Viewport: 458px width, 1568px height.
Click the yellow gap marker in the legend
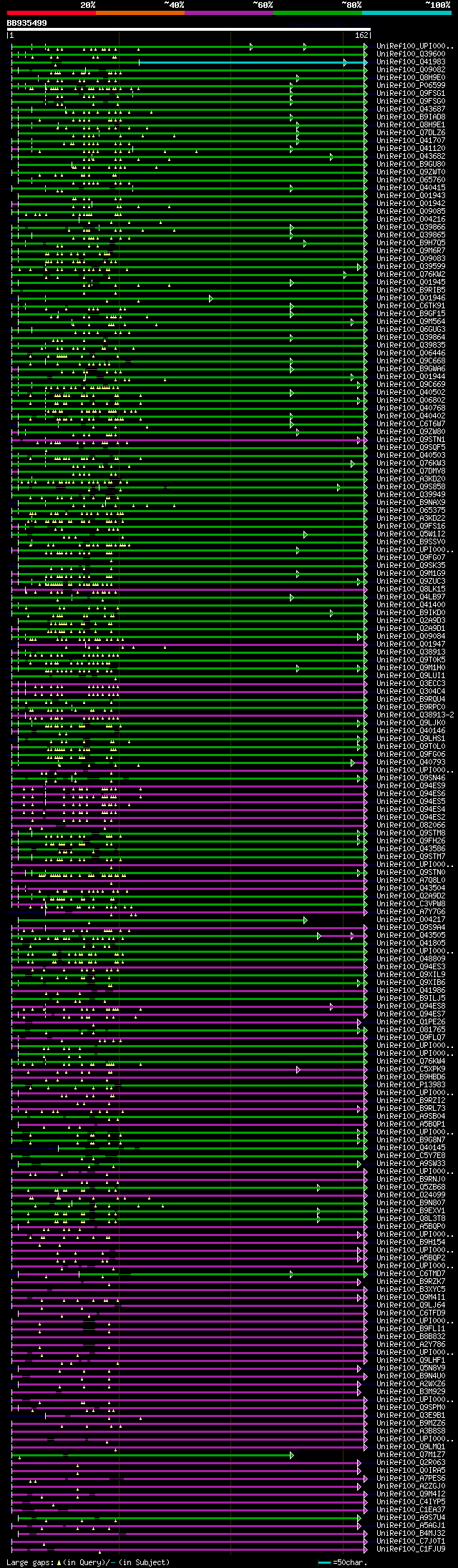coord(59,1562)
